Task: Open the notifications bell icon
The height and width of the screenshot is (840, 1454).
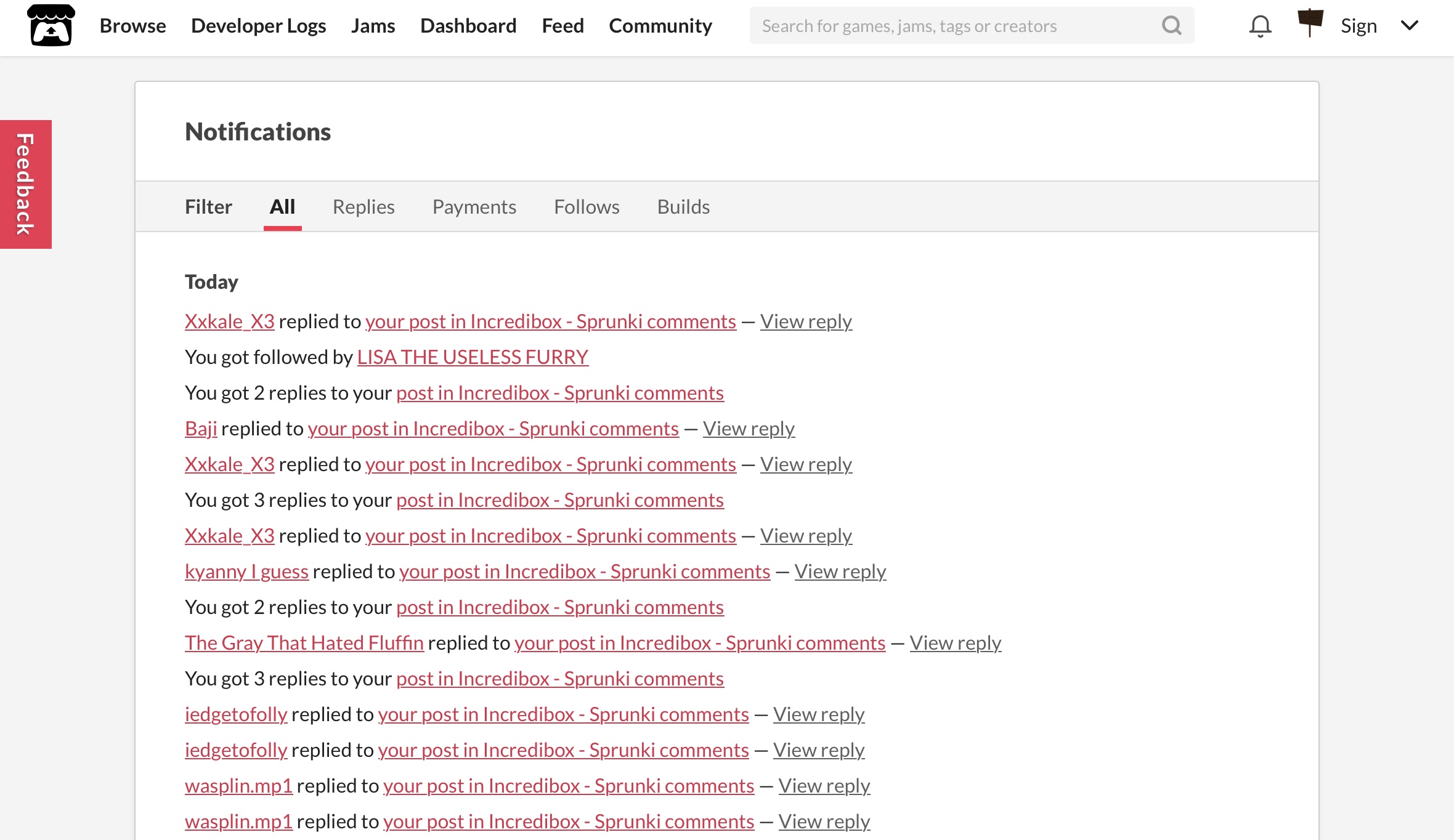Action: click(1260, 26)
